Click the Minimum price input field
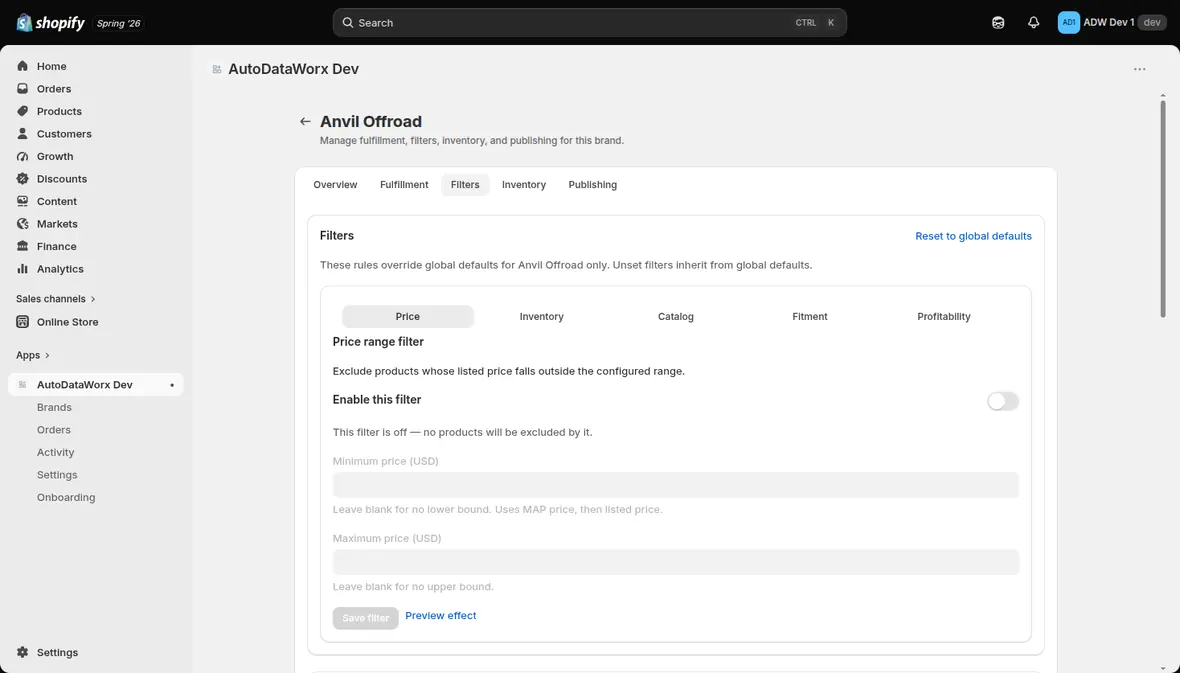This screenshot has width=1180, height=673. (x=676, y=485)
